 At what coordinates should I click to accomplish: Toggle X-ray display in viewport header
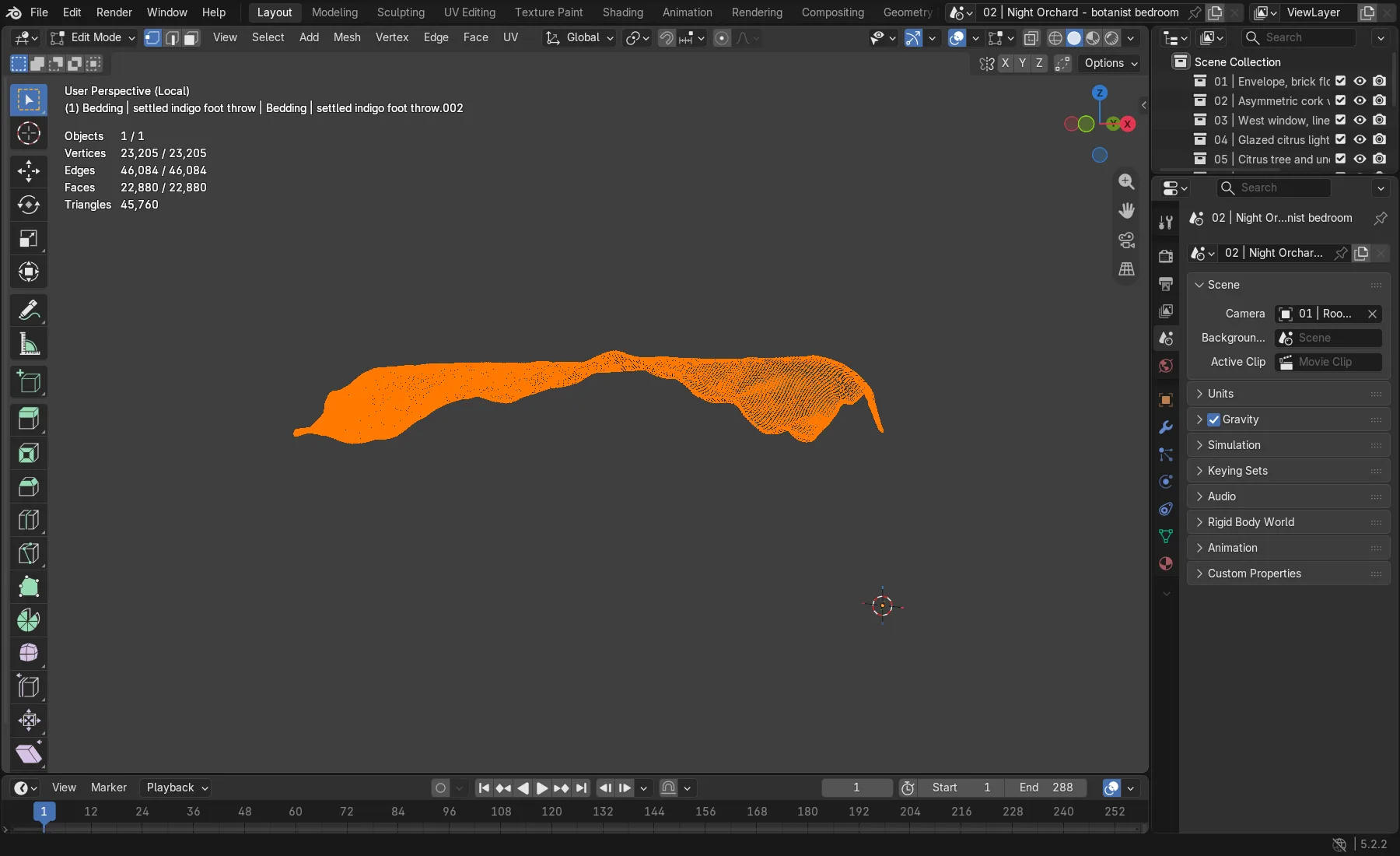coord(1031,37)
